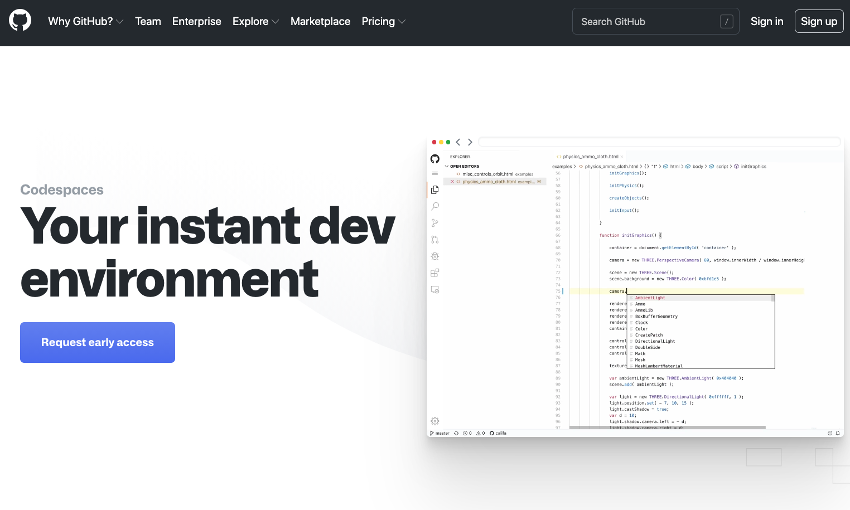Open the Source Control branch icon
This screenshot has width=850, height=510.
click(x=435, y=223)
